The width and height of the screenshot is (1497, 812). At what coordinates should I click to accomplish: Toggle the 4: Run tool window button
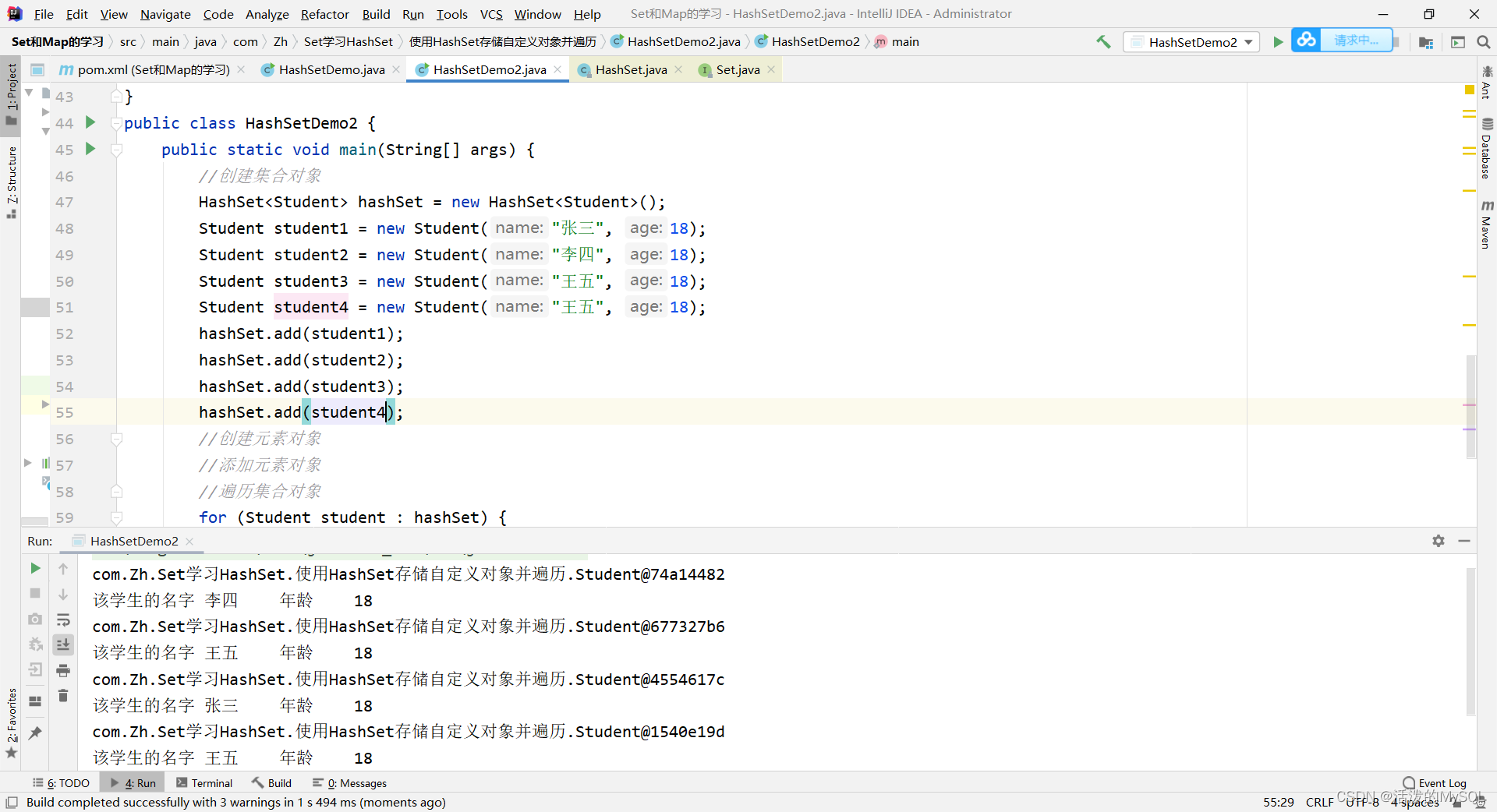[x=133, y=783]
